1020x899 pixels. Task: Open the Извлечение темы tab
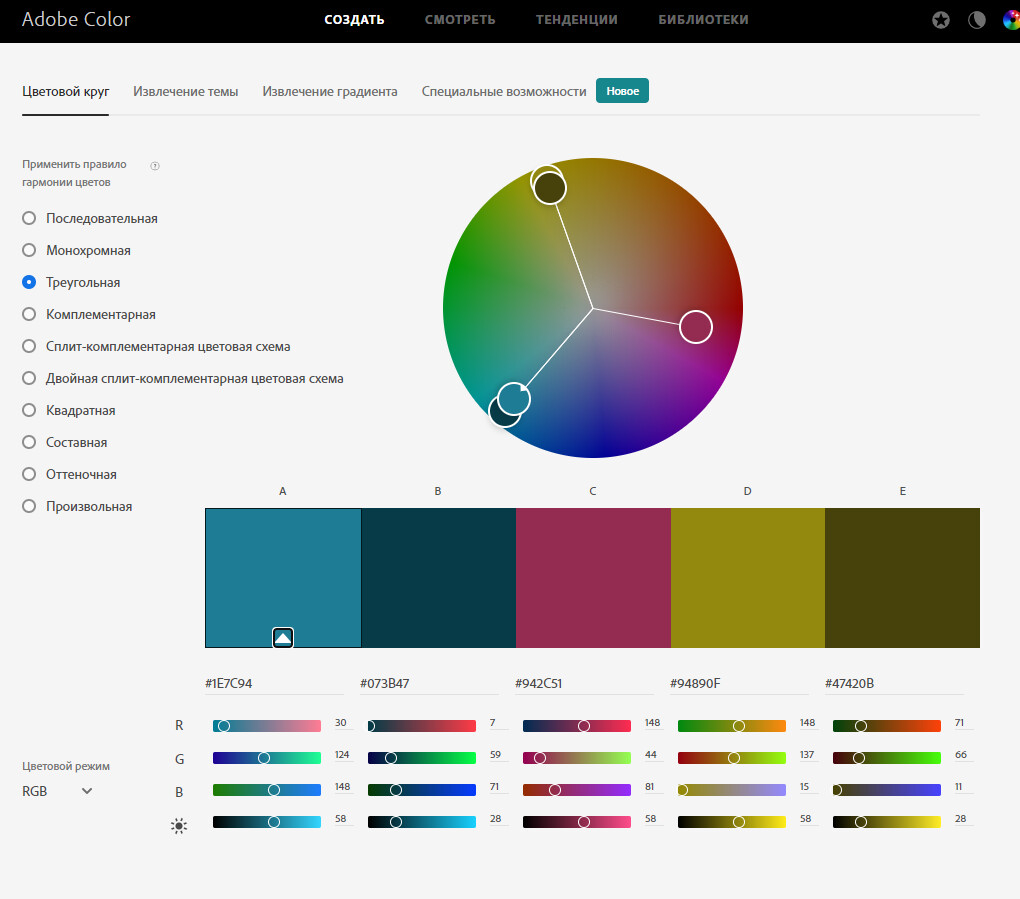(185, 92)
